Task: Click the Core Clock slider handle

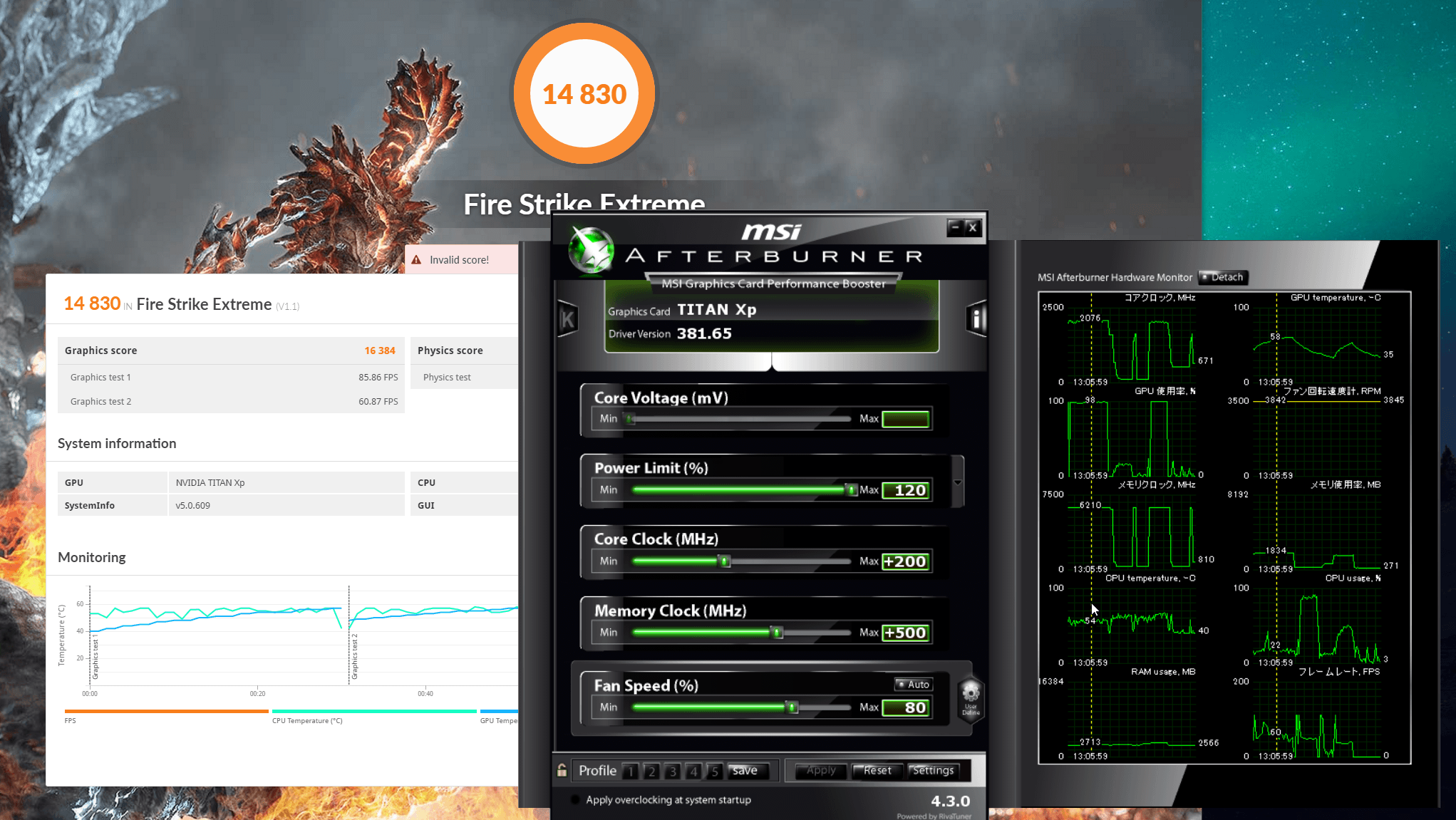Action: pyautogui.click(x=724, y=561)
